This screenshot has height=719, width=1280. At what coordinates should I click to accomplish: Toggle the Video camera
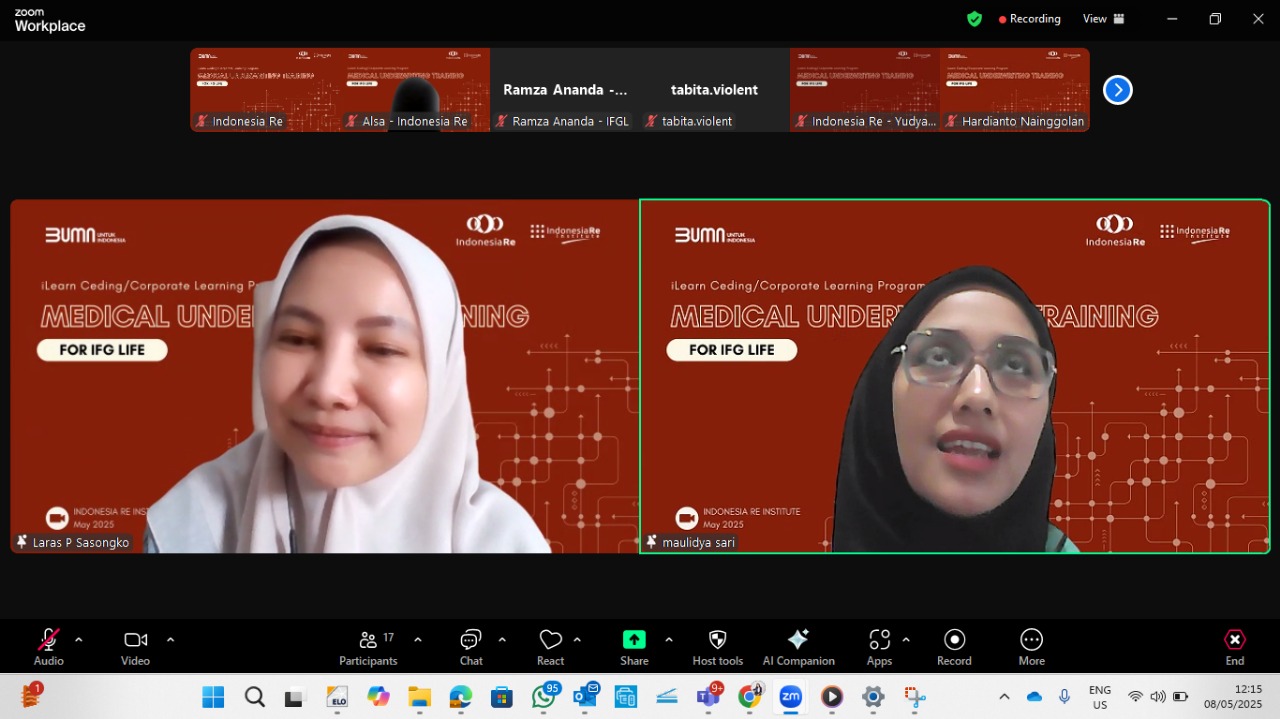coord(136,647)
